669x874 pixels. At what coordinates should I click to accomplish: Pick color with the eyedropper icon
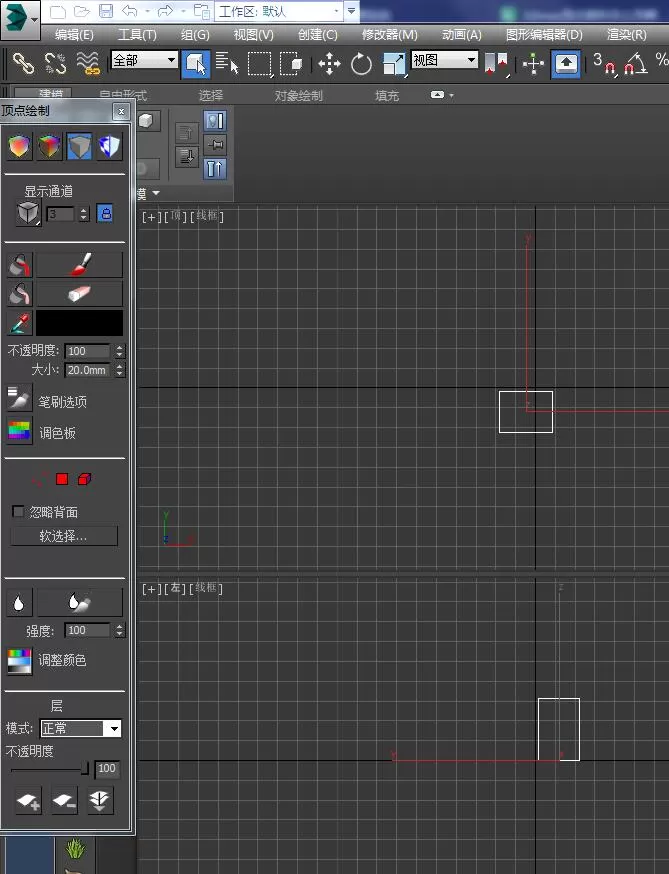[20, 323]
